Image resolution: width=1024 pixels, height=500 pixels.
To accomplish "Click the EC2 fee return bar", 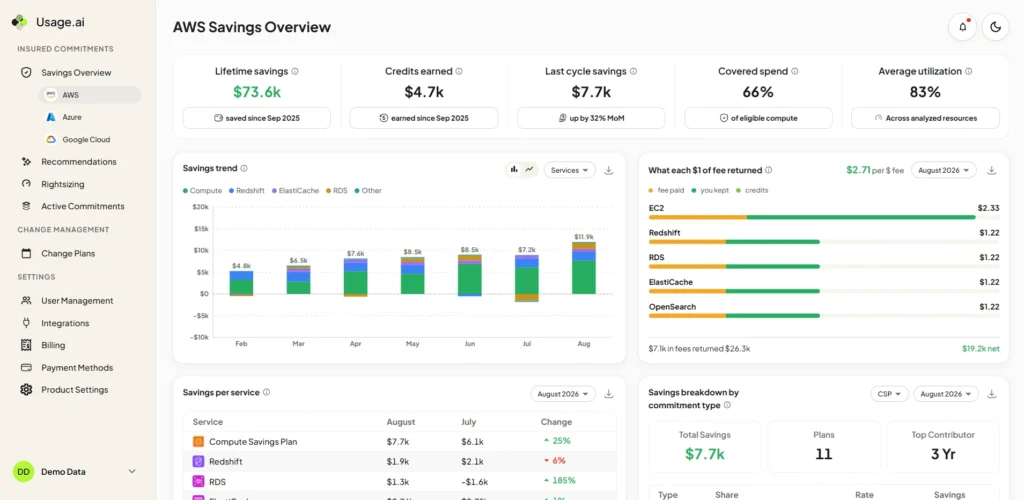I will click(824, 217).
